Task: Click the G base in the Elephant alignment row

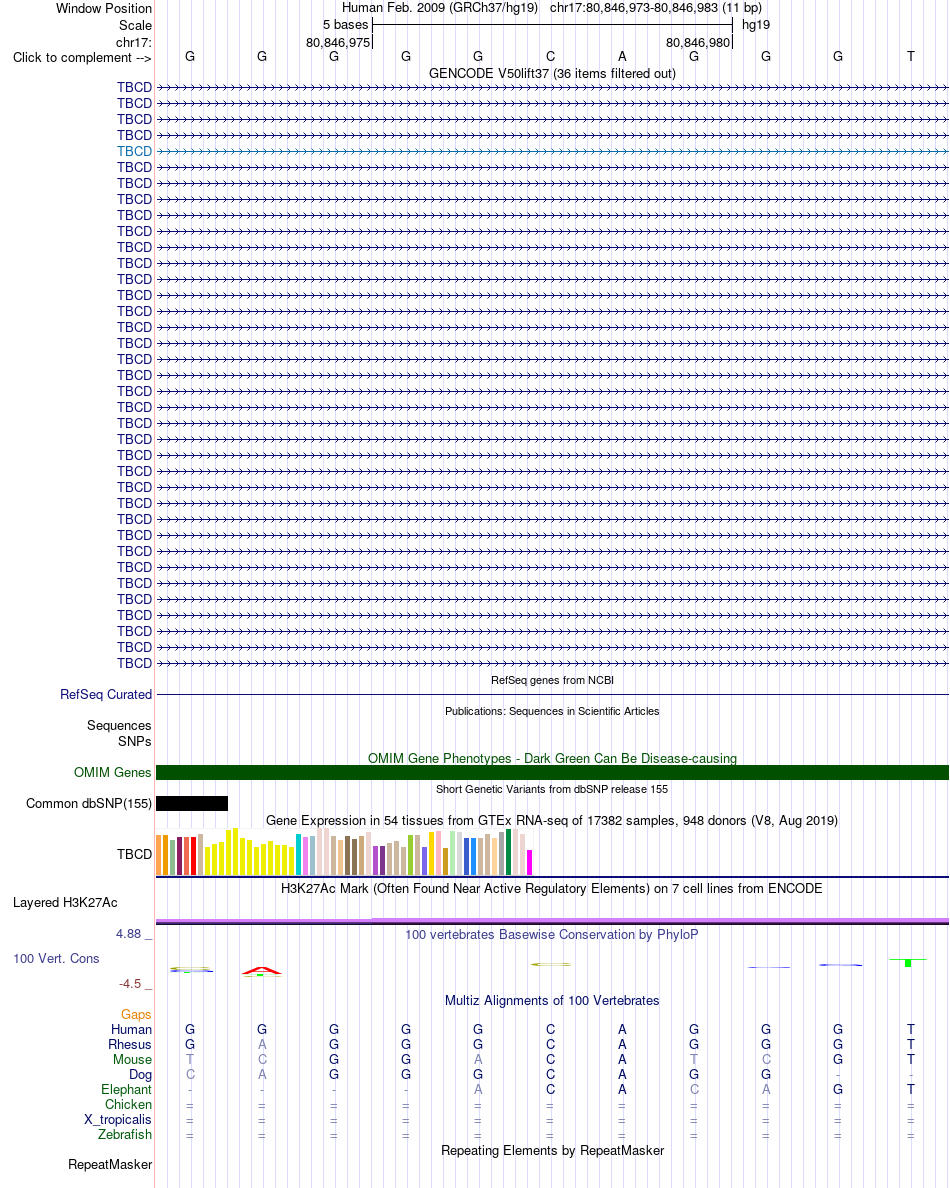Action: 838,1090
